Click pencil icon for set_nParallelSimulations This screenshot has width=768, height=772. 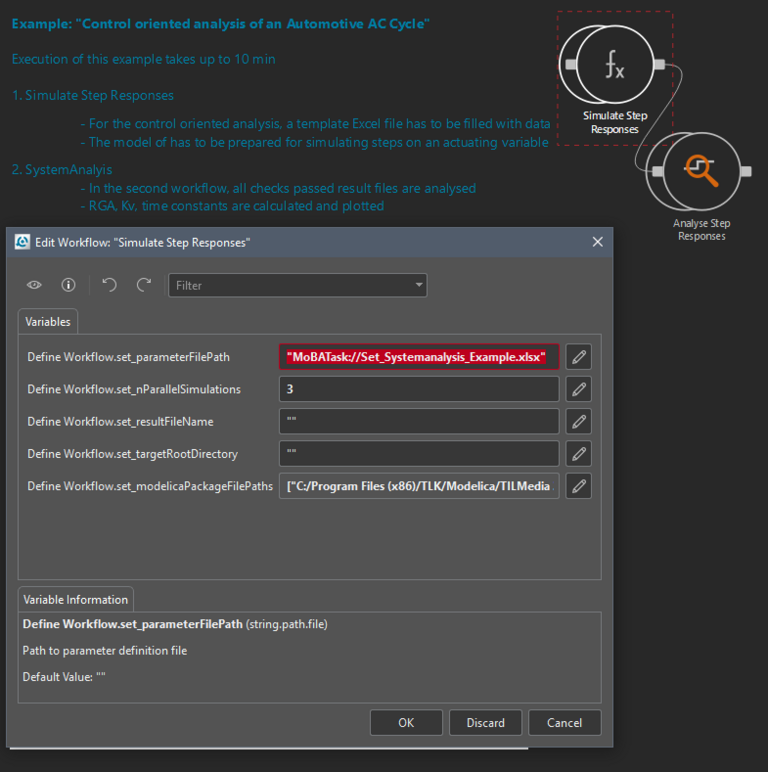click(578, 389)
